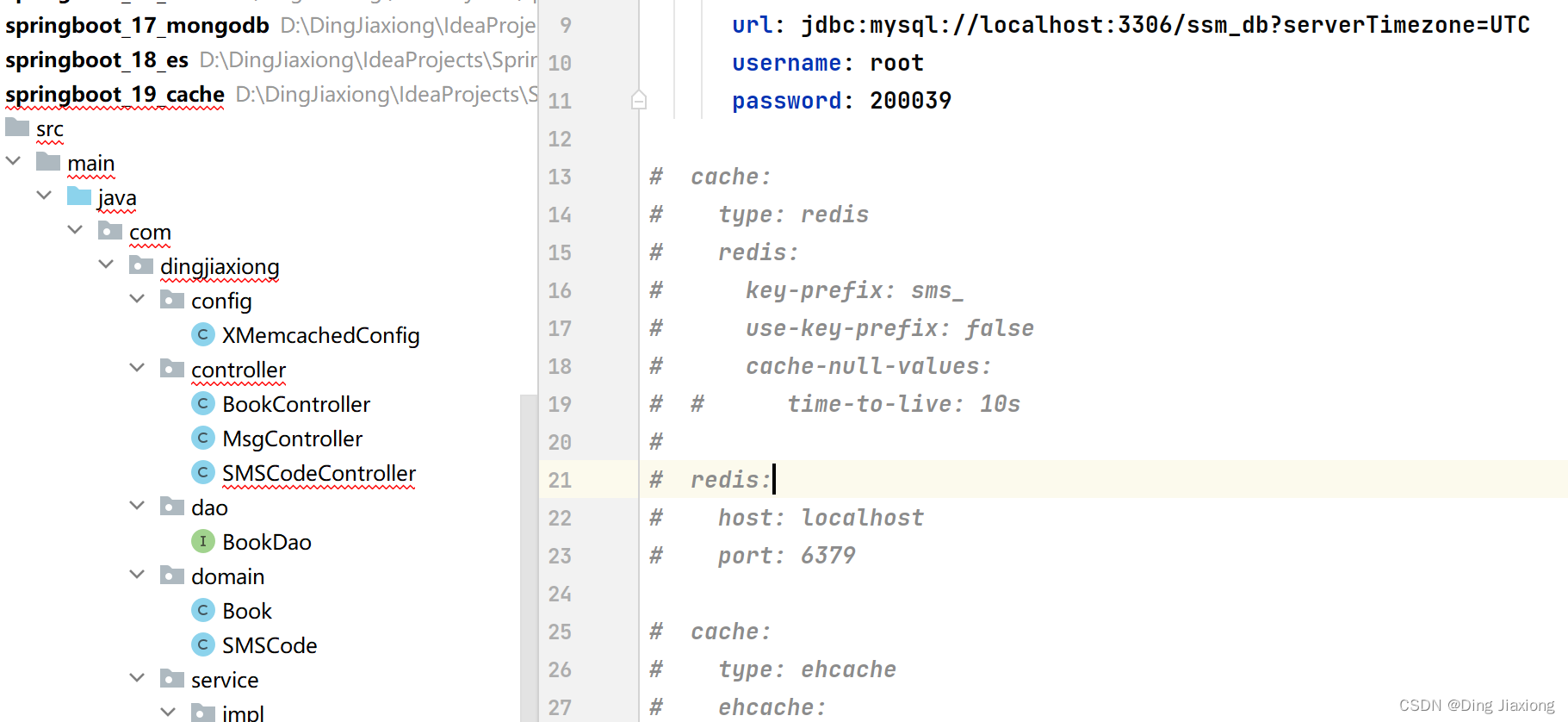
Task: Collapse the config package
Action: (x=137, y=299)
